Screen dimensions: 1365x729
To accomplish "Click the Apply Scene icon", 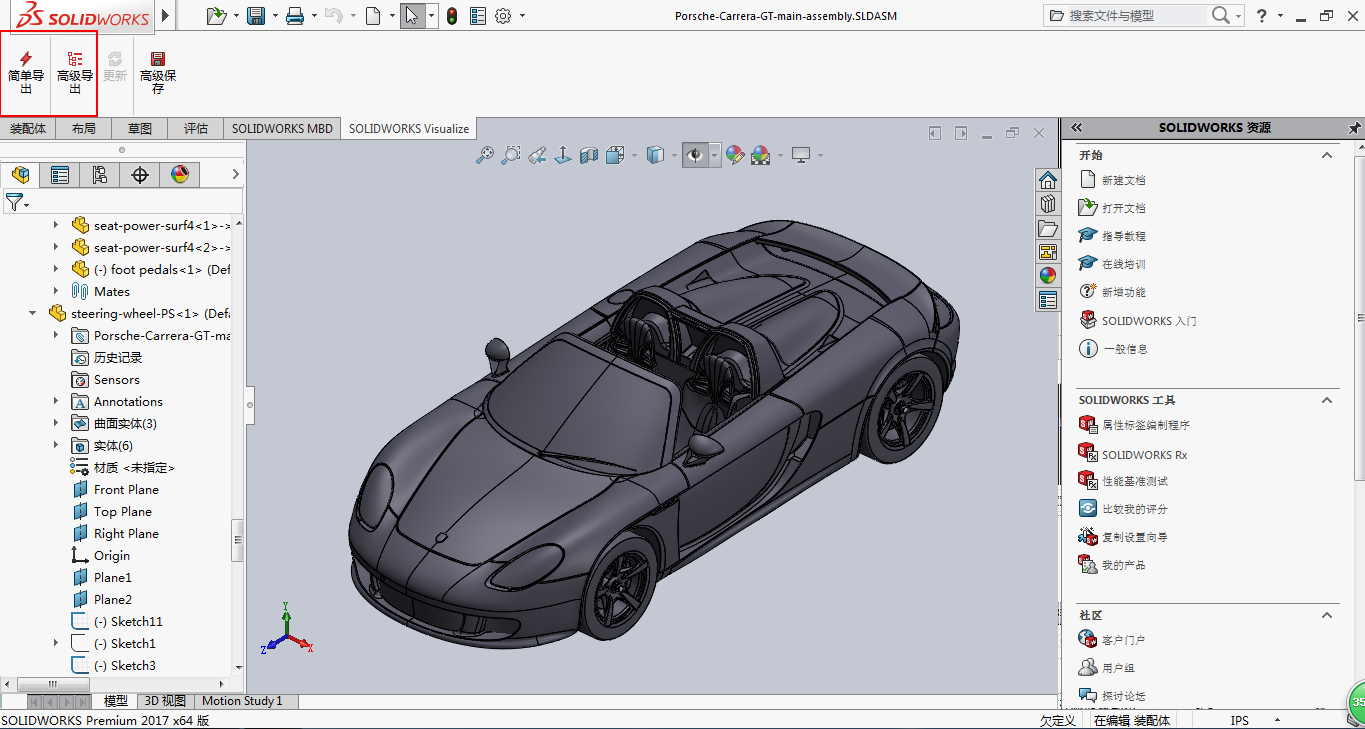I will point(761,155).
